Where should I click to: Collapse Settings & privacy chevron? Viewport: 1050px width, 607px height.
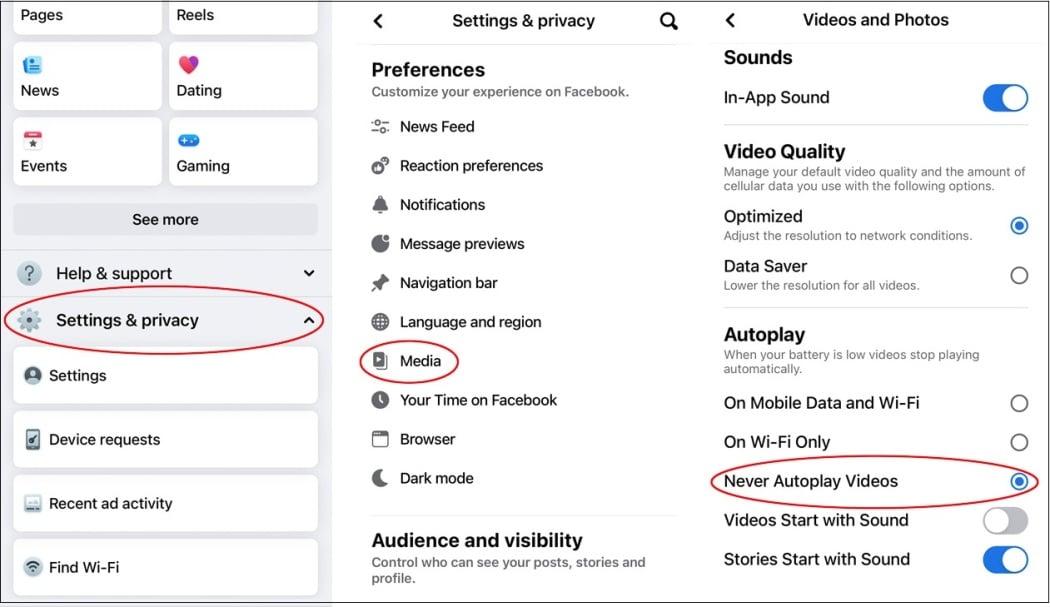coord(309,320)
